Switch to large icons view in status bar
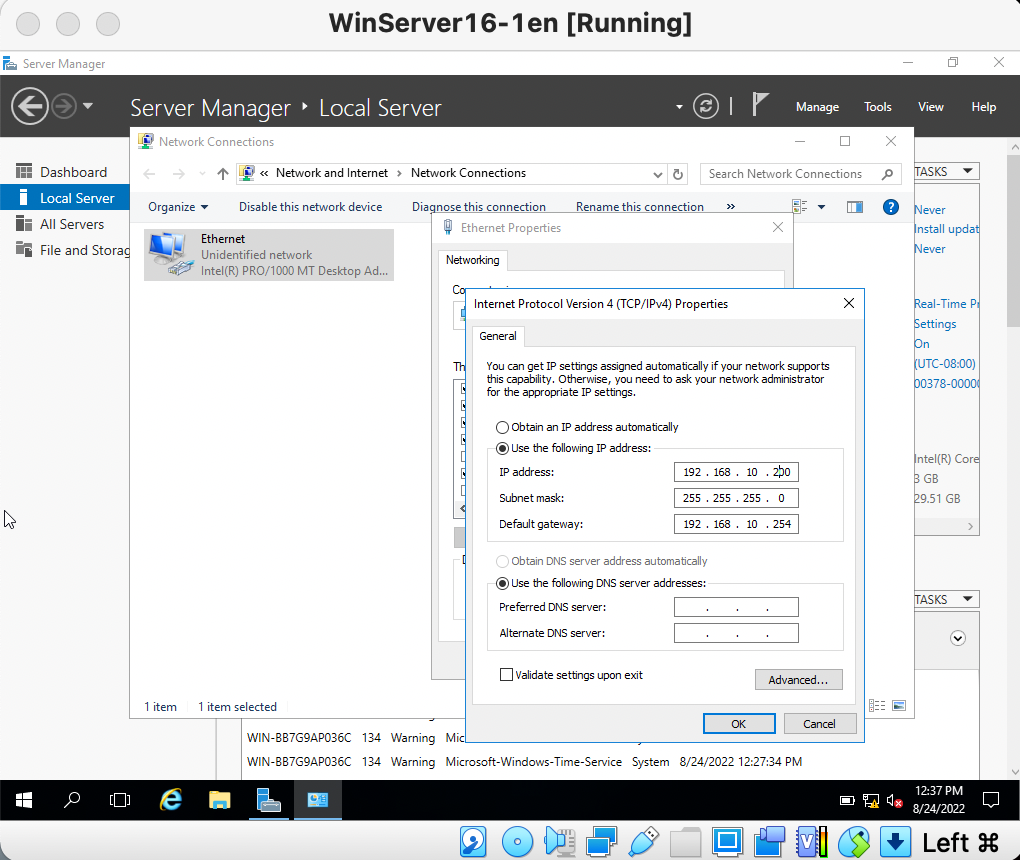 click(x=899, y=706)
